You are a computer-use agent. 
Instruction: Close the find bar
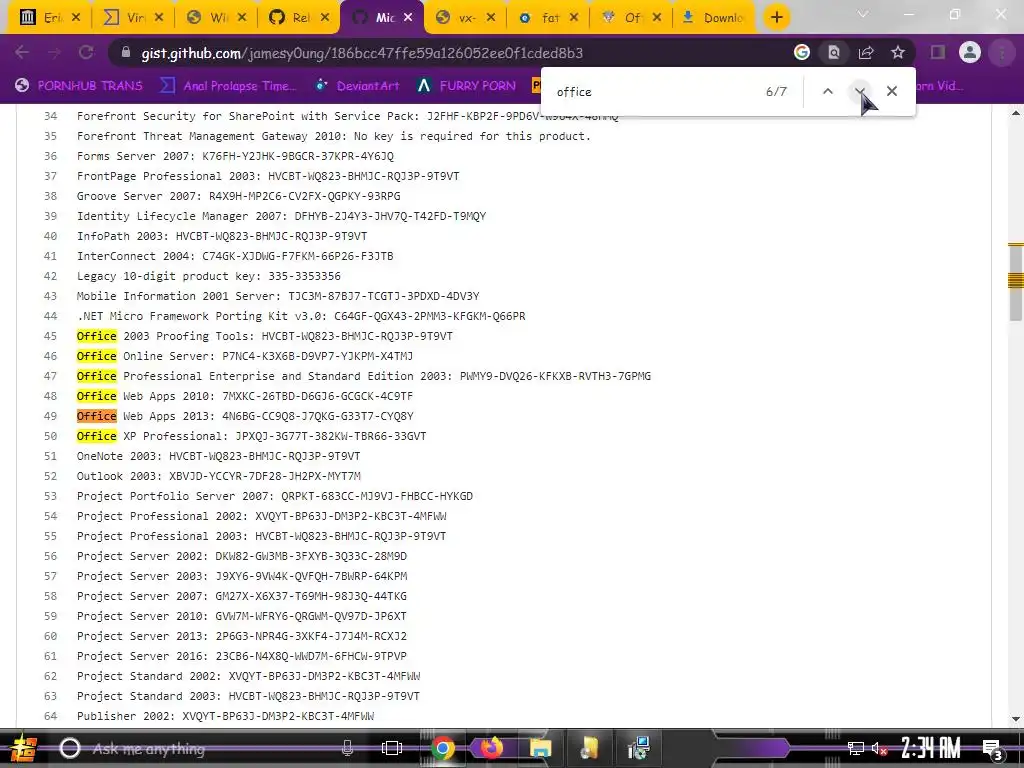coord(891,91)
